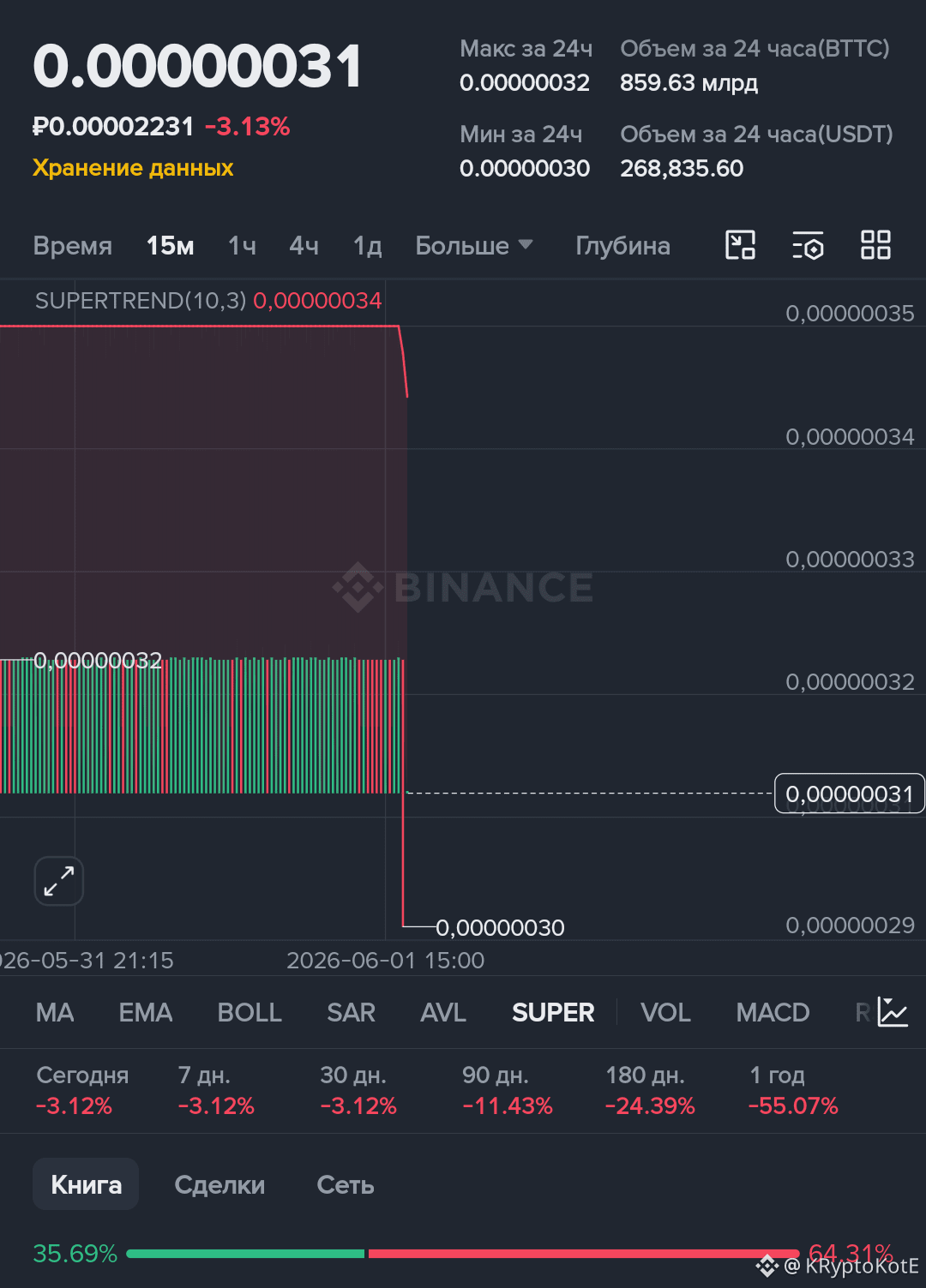Expand chart to fullscreen
The image size is (926, 1288).
[x=58, y=881]
